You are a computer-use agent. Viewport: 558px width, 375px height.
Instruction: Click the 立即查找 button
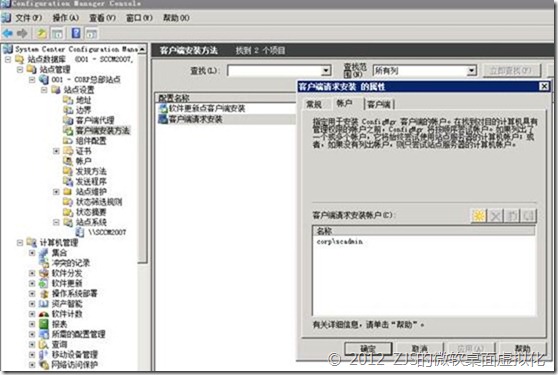tap(511, 70)
